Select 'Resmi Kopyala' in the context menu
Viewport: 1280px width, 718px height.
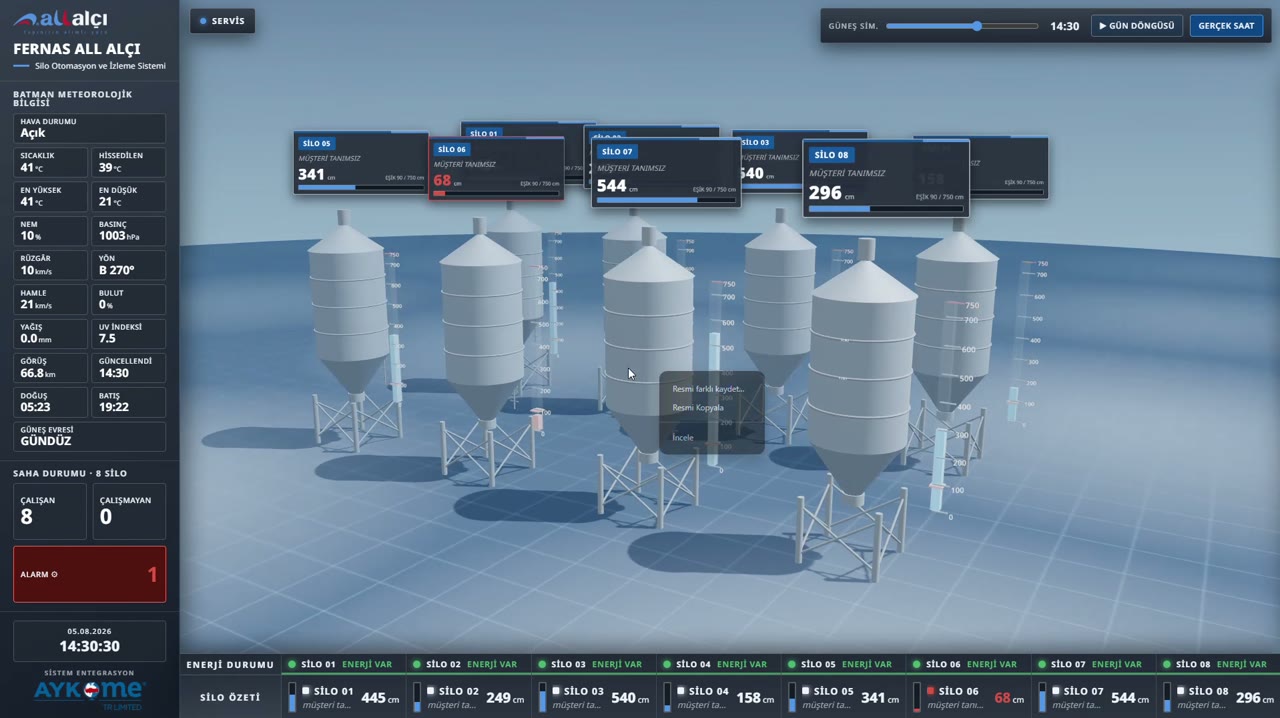[698, 408]
